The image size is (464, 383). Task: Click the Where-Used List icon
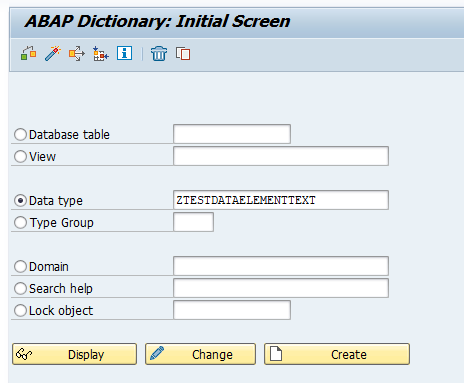(77, 53)
